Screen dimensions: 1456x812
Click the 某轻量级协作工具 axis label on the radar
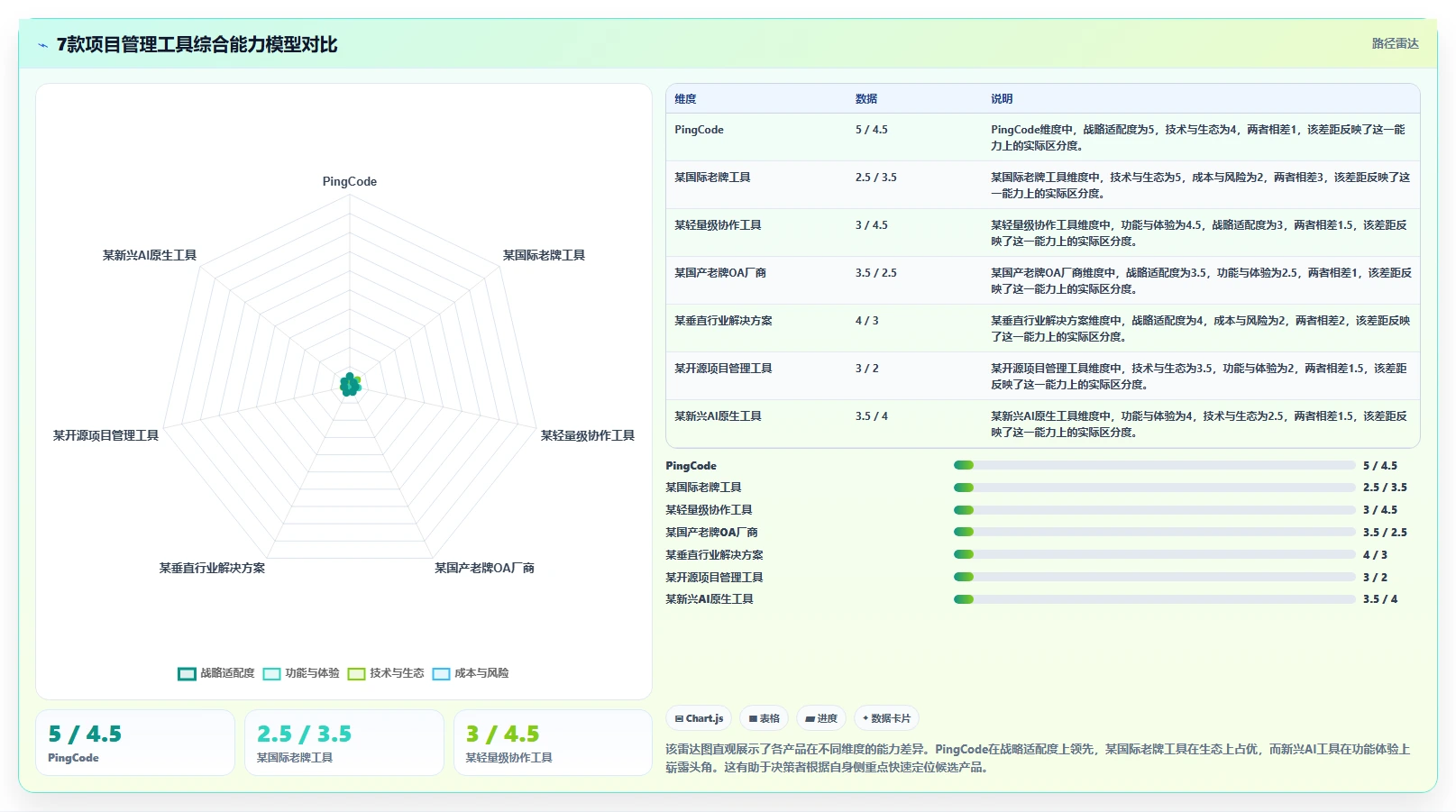pyautogui.click(x=587, y=435)
